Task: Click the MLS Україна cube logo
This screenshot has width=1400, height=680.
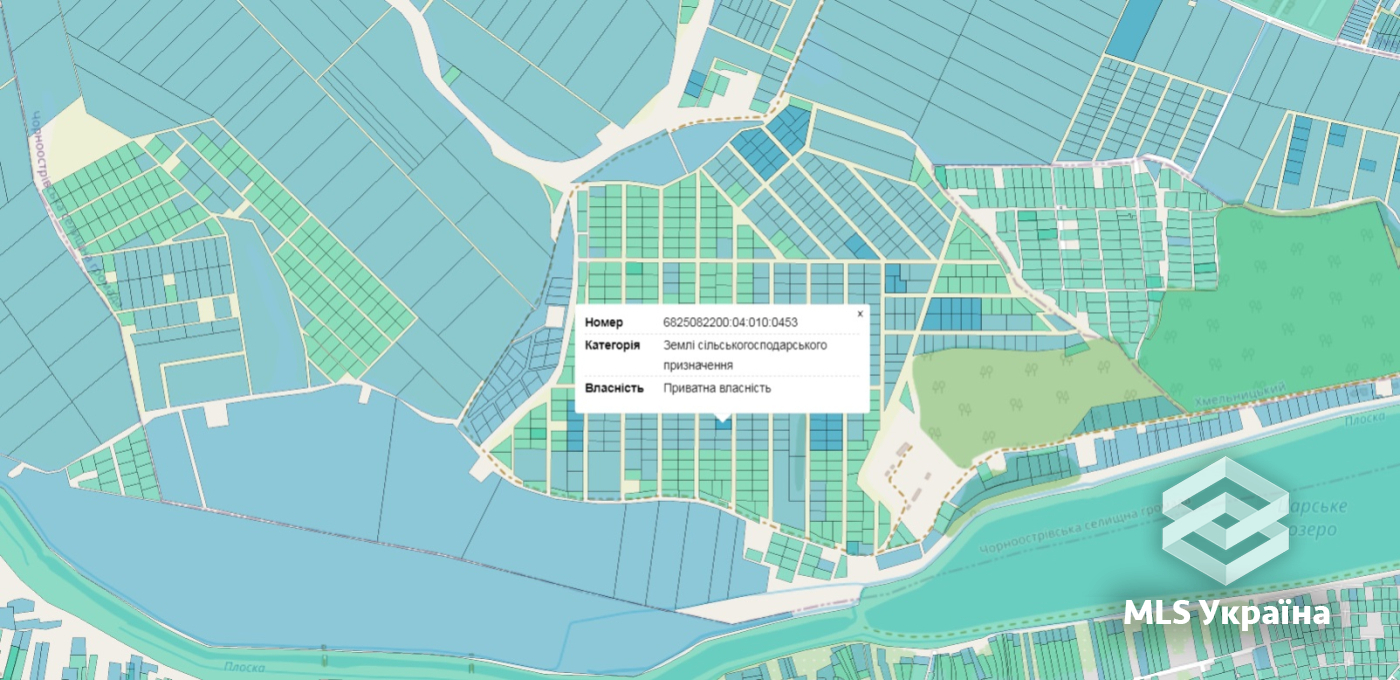Action: coord(1225,520)
